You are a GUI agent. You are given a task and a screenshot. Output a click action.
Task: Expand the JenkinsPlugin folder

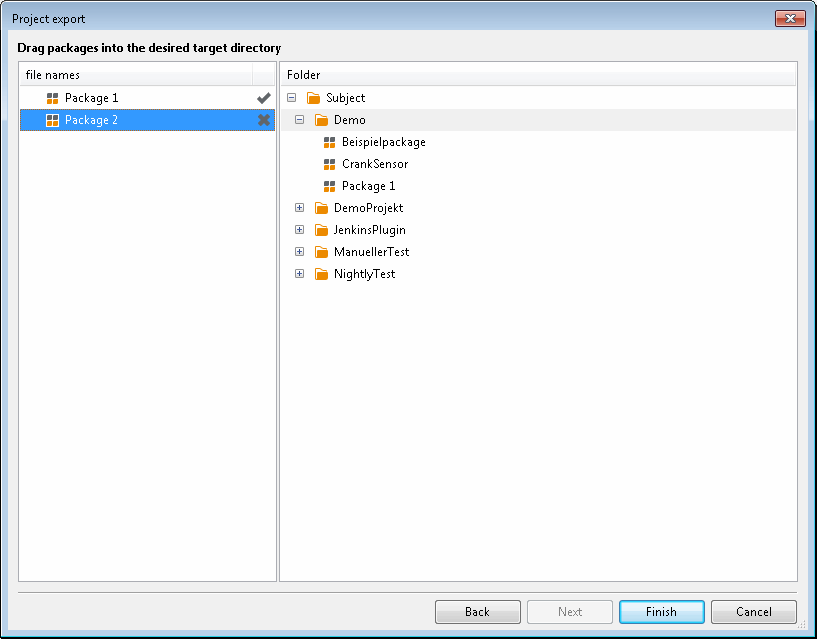click(300, 229)
